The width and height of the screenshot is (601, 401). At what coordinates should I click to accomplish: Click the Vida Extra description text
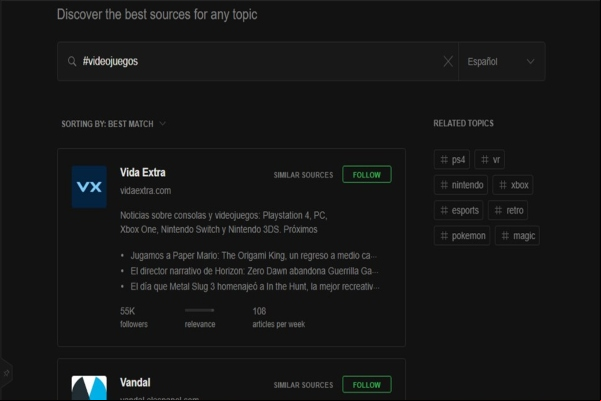point(223,222)
